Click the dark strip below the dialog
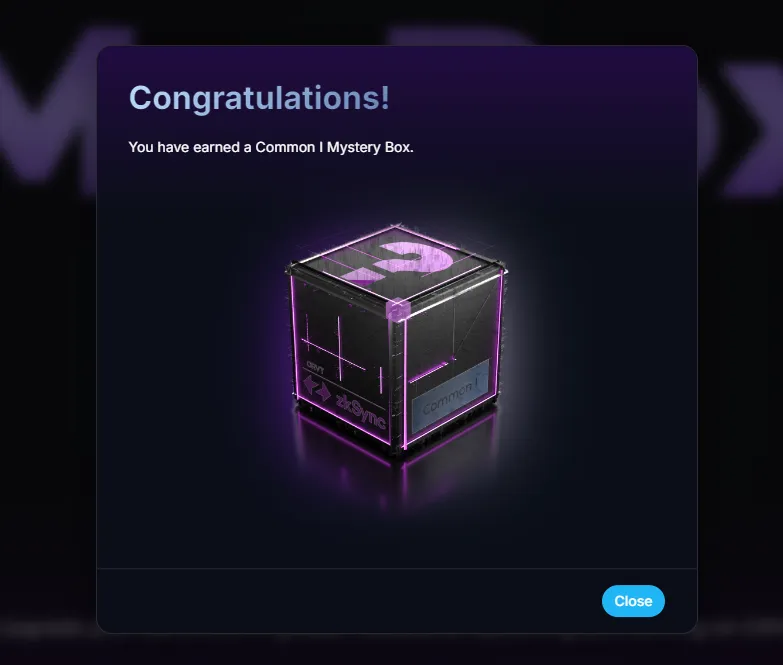The height and width of the screenshot is (665, 783). click(x=392, y=650)
